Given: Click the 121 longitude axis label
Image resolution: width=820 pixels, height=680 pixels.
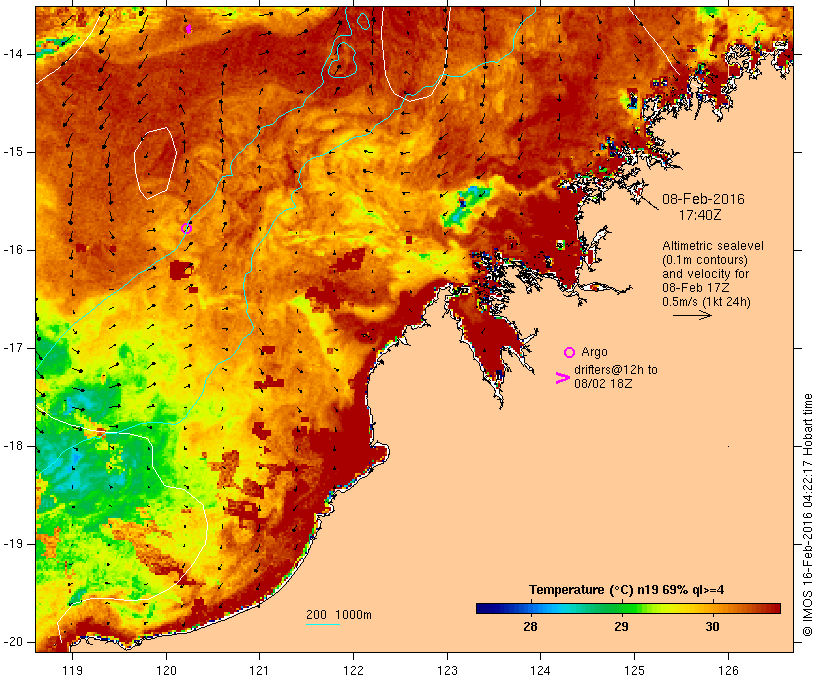Looking at the screenshot, I should (259, 671).
